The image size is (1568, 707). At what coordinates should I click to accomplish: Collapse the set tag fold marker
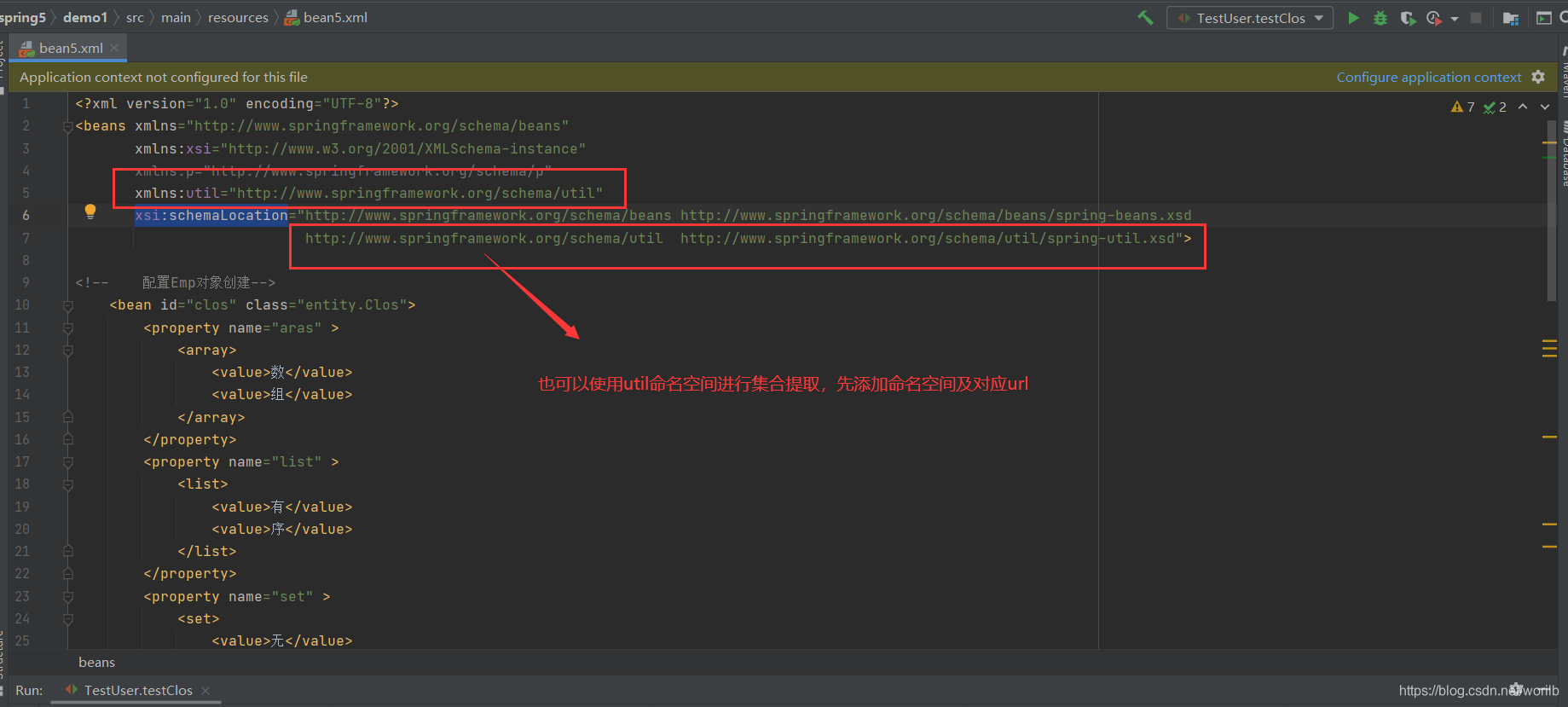[67, 619]
